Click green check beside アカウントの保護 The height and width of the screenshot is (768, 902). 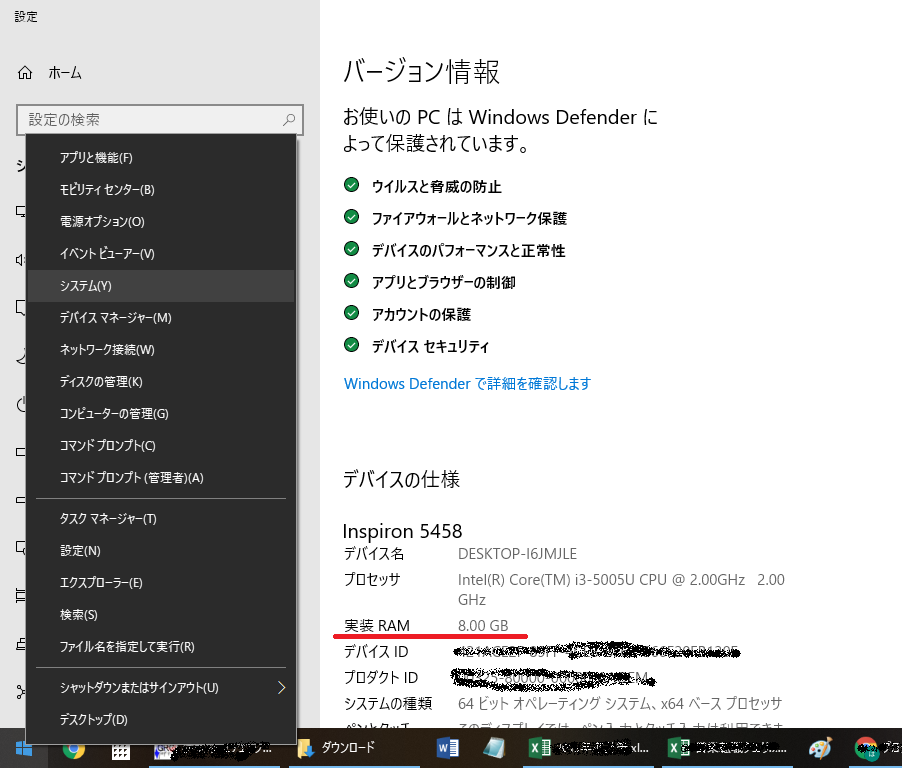(x=351, y=313)
